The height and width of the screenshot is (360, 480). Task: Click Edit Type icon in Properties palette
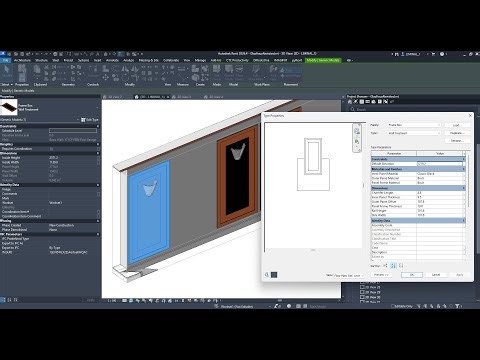(x=83, y=120)
